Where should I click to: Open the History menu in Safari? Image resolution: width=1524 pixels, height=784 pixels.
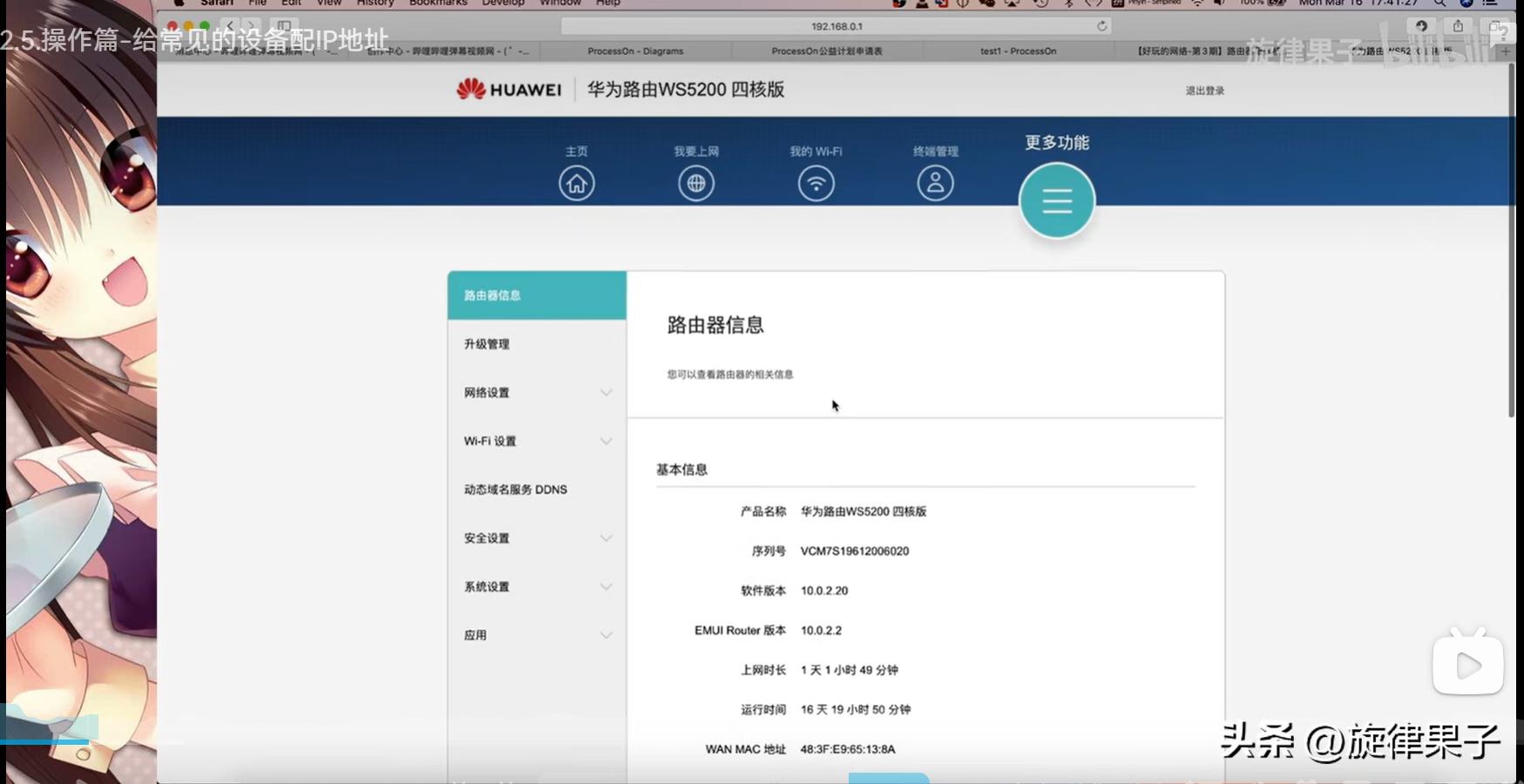point(375,3)
